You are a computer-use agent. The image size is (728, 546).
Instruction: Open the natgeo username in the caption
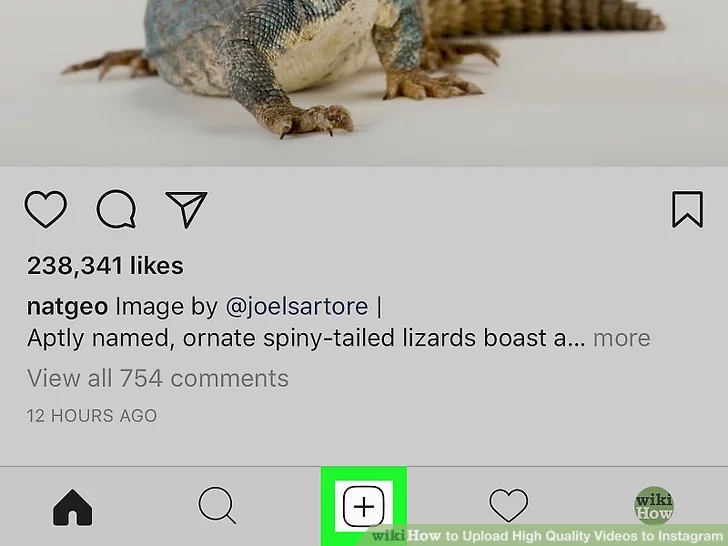(67, 307)
